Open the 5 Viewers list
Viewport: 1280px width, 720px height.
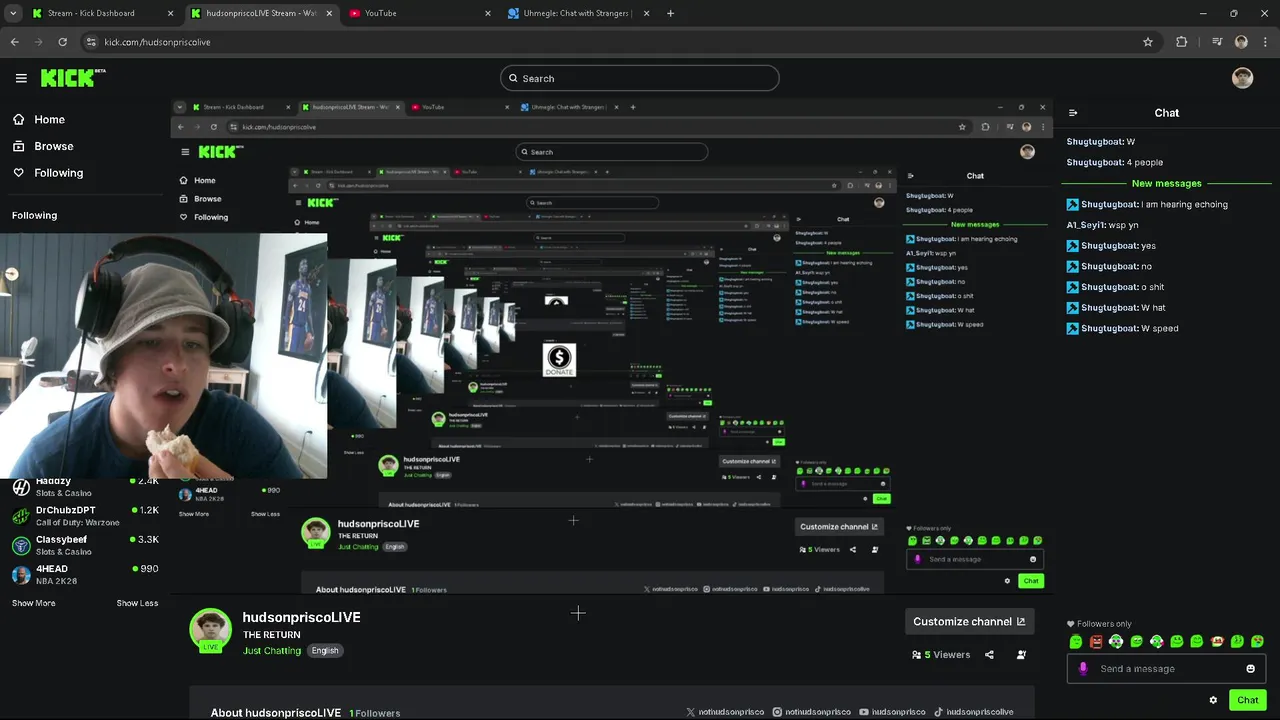[x=941, y=655]
